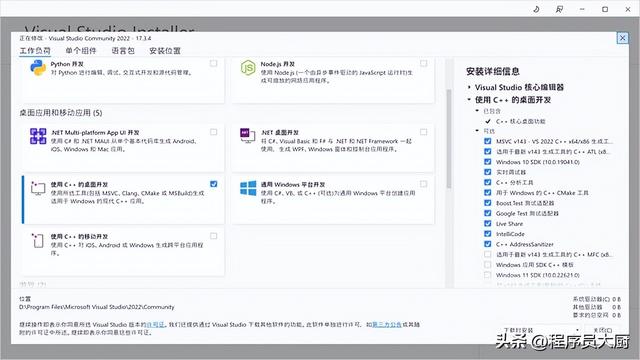Check the Universal Windows Platform development checkbox
Screen dimensions: 640x360
click(x=424, y=184)
